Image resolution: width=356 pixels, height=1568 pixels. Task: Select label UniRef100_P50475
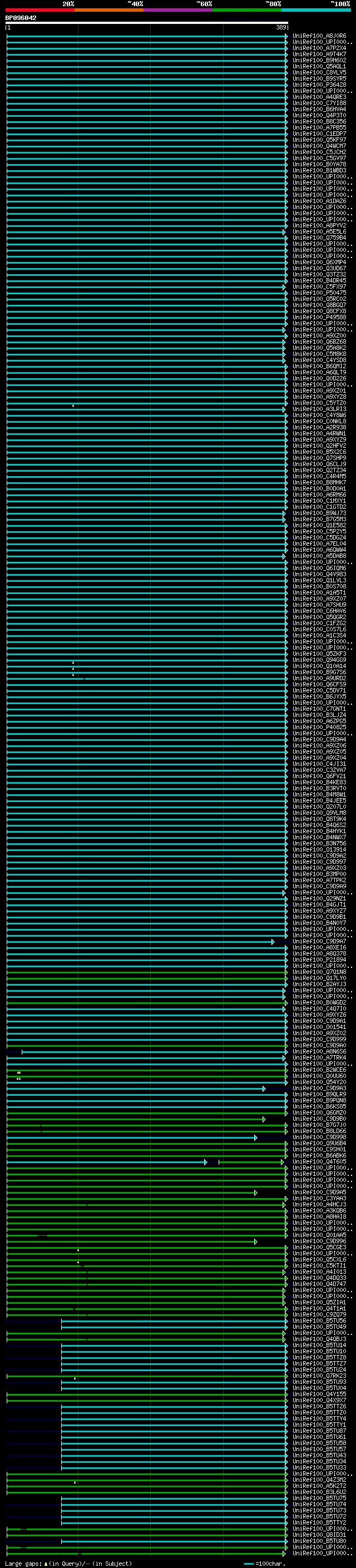click(x=319, y=293)
